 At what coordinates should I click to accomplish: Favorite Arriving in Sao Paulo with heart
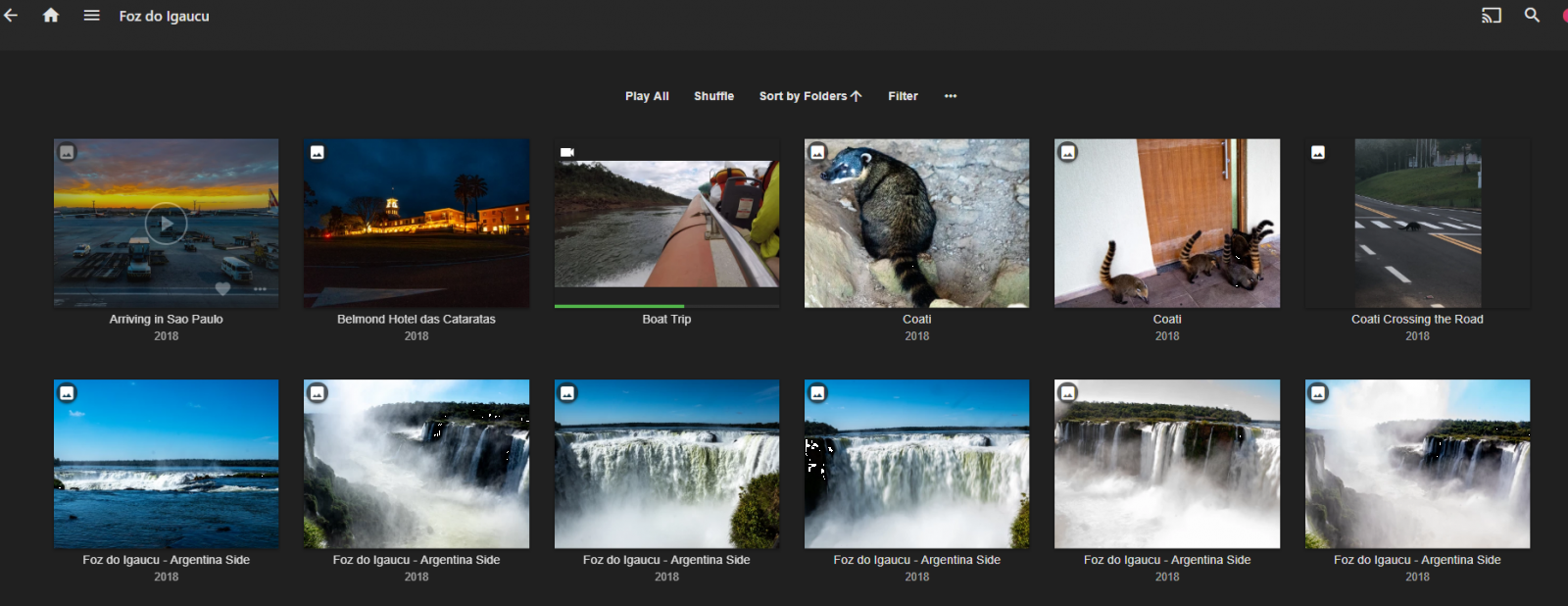click(222, 289)
